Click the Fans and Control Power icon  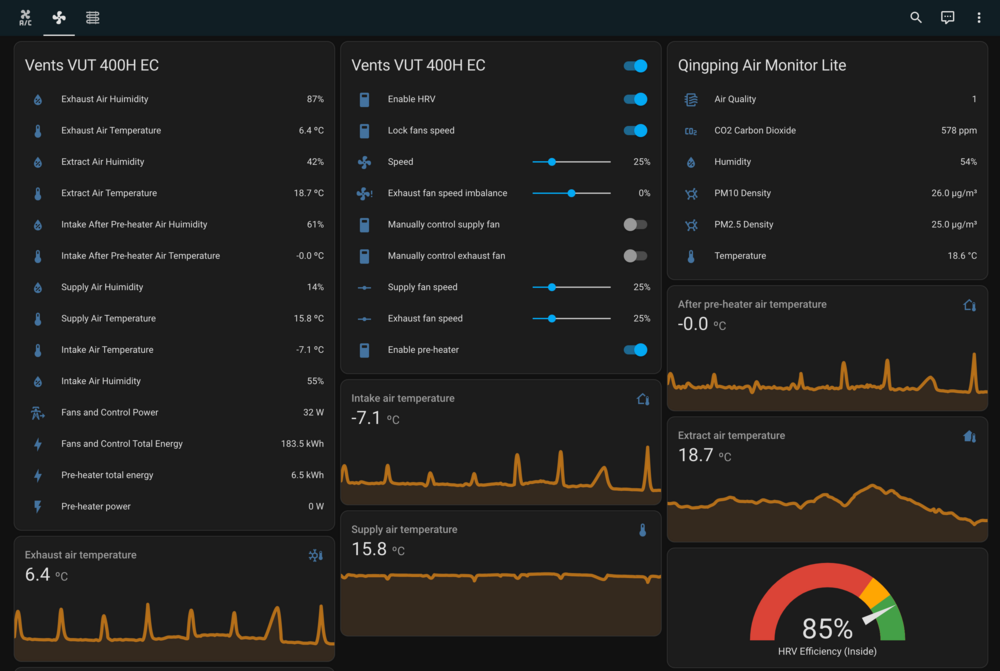(x=38, y=413)
